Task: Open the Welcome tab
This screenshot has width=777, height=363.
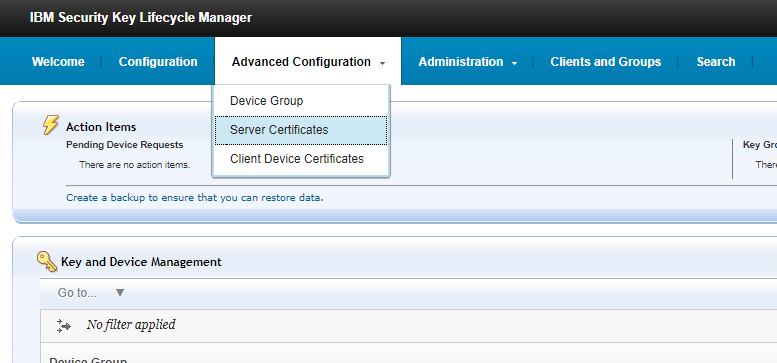Action: point(58,62)
